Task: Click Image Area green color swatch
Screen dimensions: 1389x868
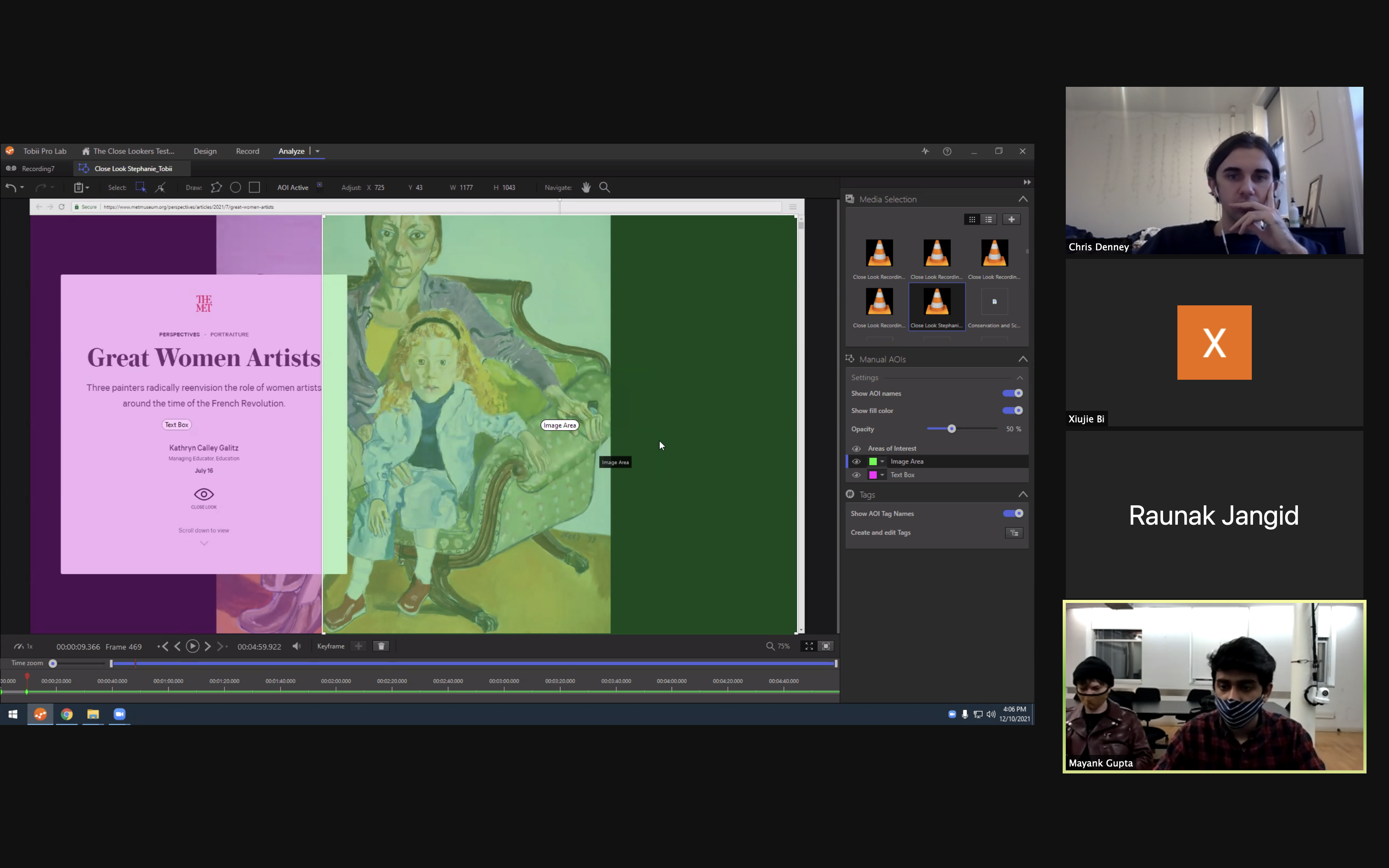Action: coord(873,462)
